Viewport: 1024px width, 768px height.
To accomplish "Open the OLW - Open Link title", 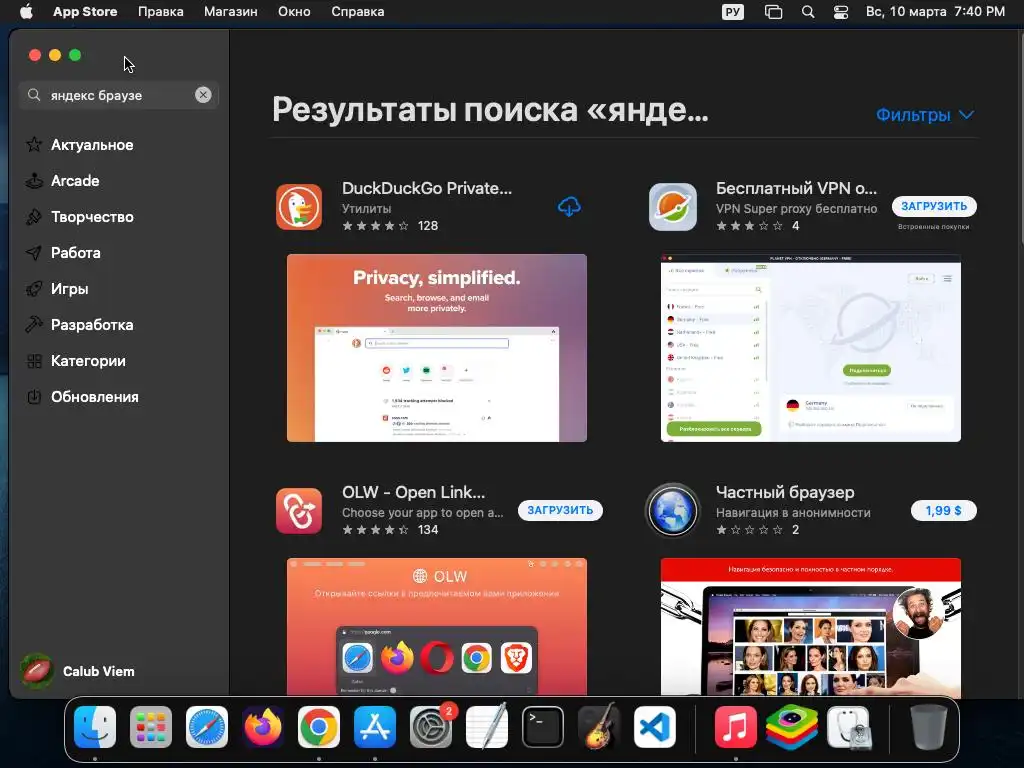I will tap(413, 492).
